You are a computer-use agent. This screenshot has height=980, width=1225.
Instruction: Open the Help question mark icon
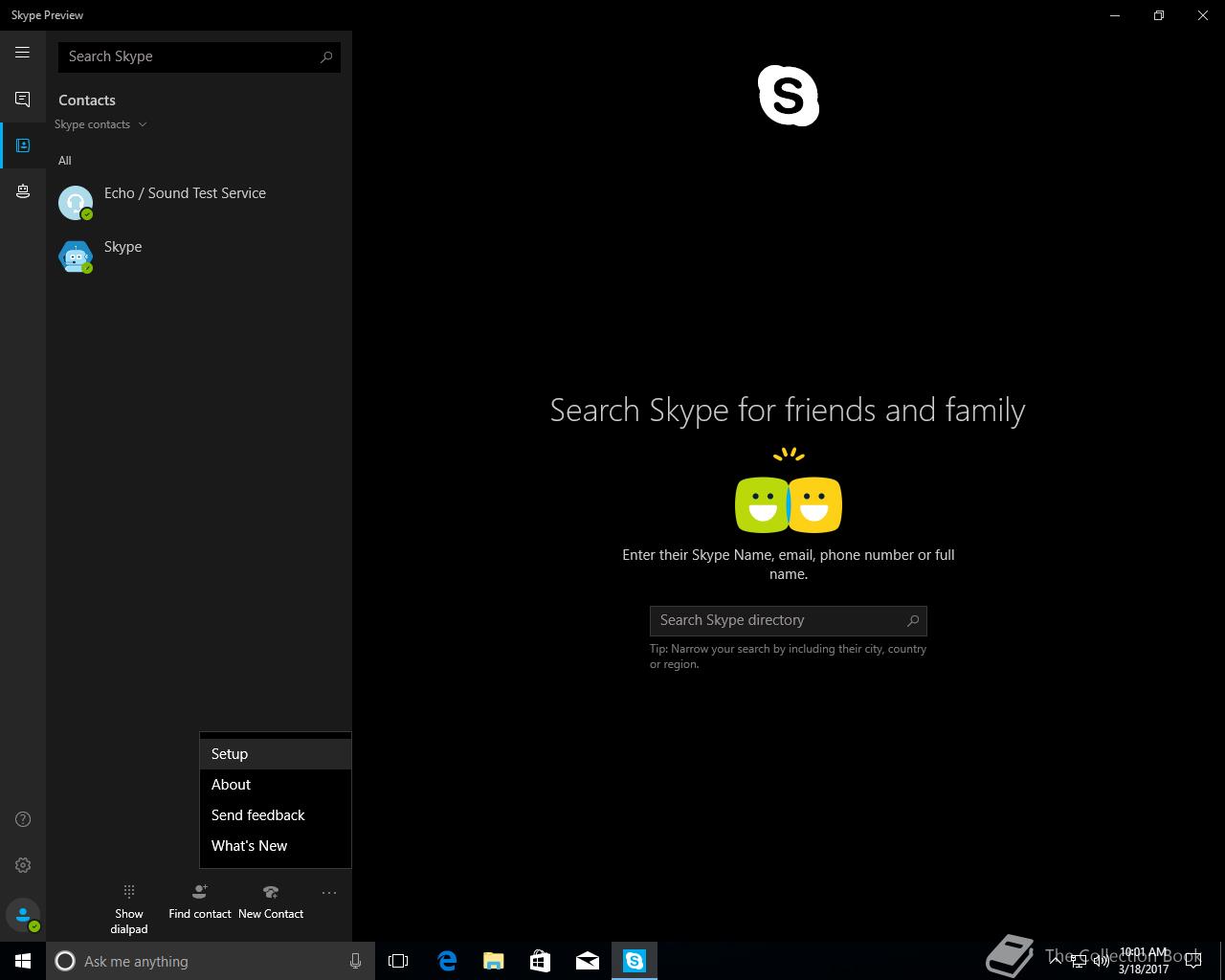[x=23, y=819]
